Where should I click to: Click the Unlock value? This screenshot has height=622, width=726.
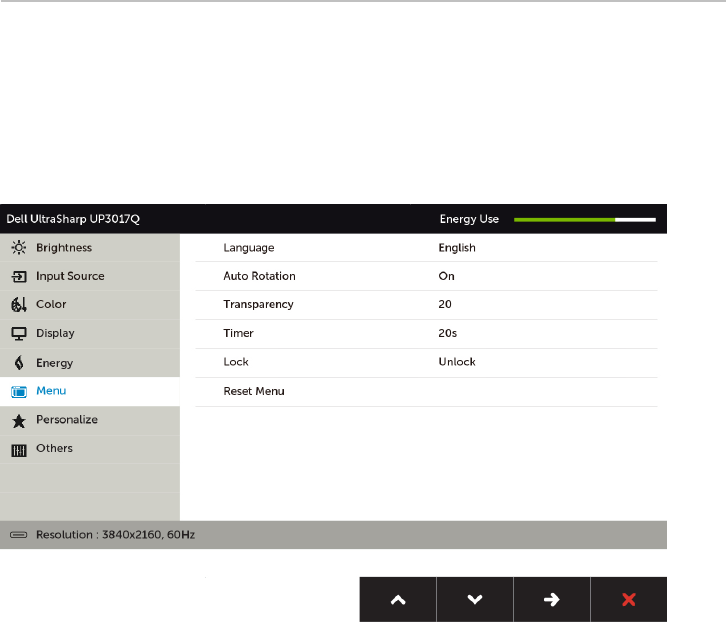(x=457, y=362)
